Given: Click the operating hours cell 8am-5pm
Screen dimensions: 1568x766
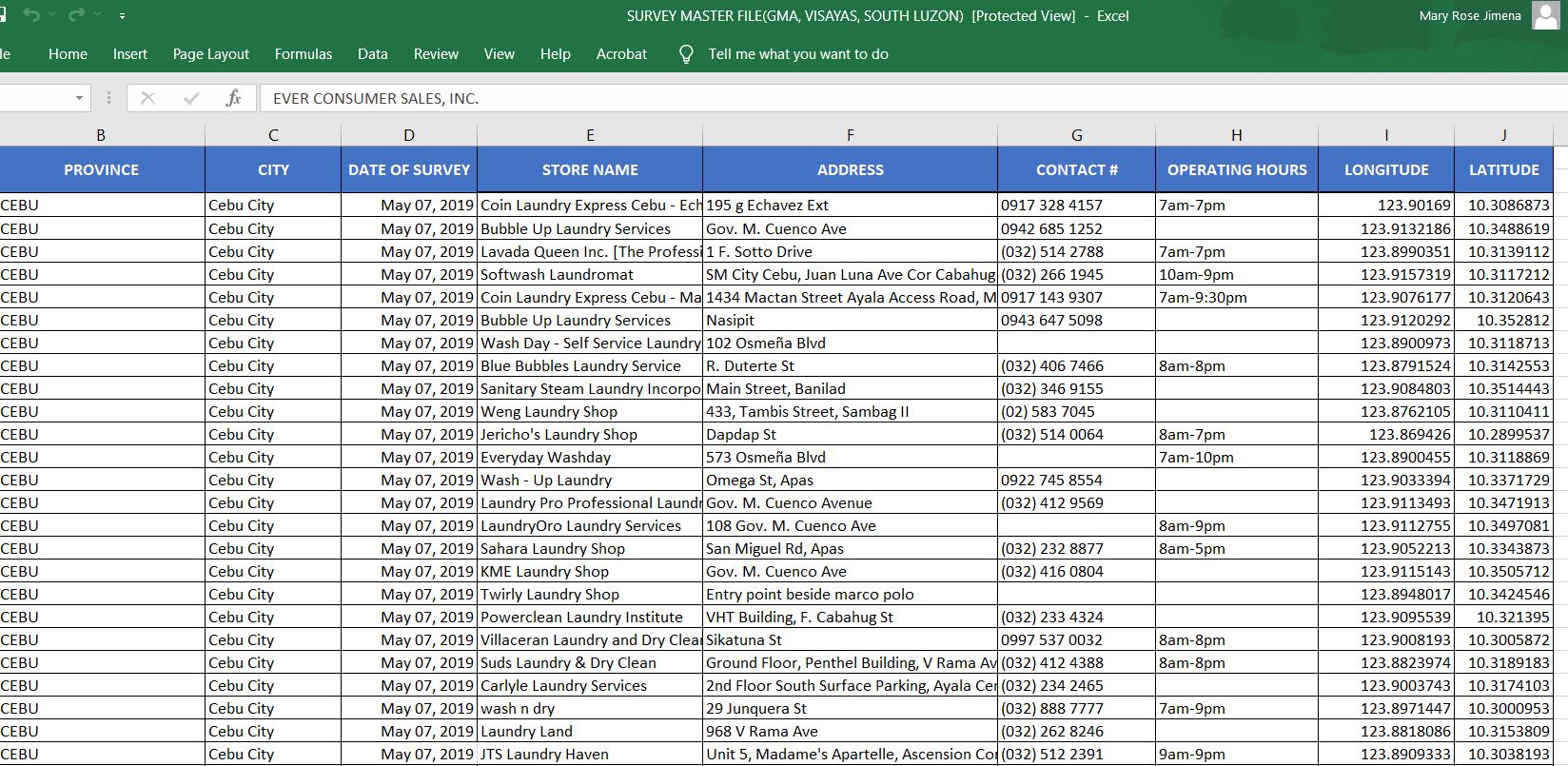Looking at the screenshot, I should 1237,548.
